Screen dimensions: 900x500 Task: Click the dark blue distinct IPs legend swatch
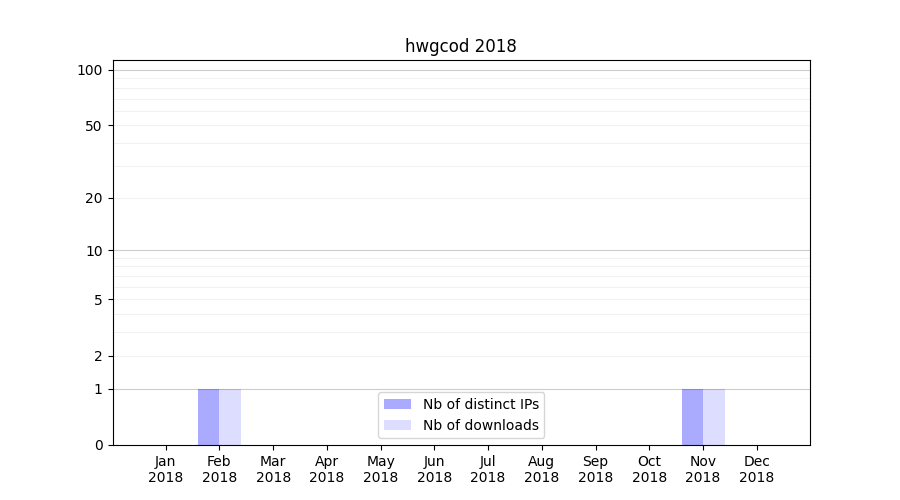pos(397,404)
